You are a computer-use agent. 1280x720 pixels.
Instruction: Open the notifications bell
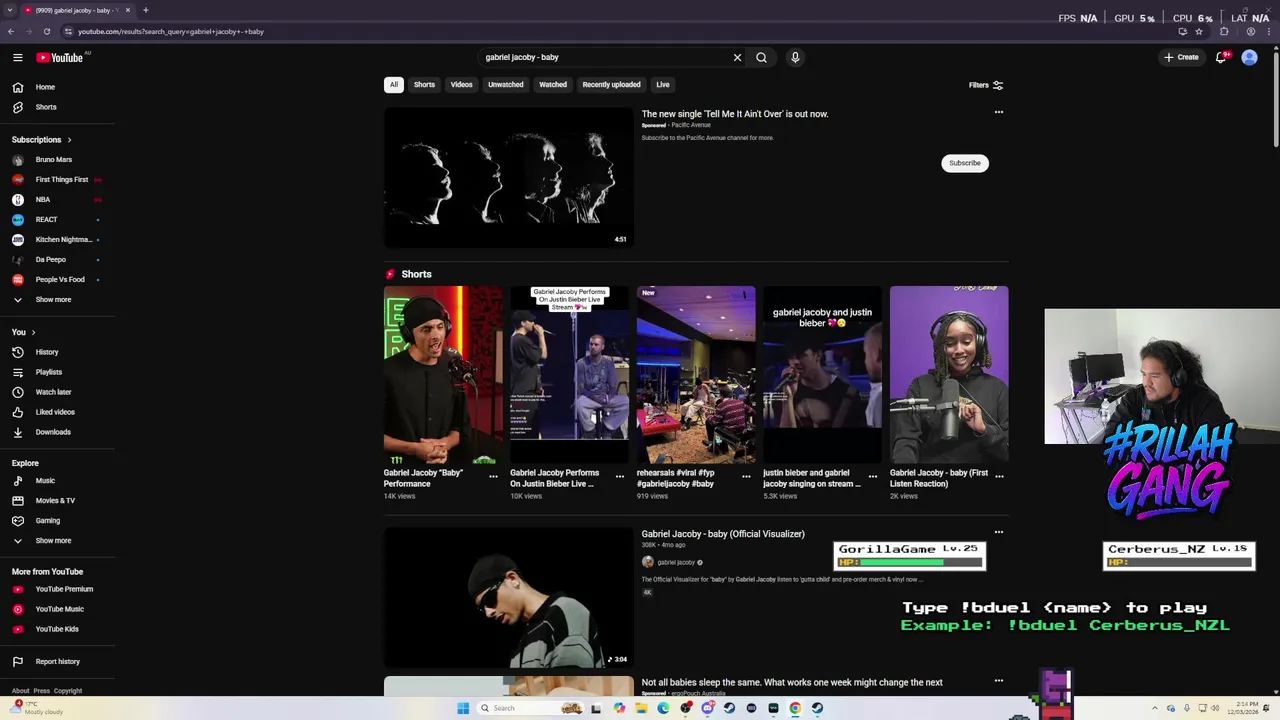click(x=1221, y=58)
